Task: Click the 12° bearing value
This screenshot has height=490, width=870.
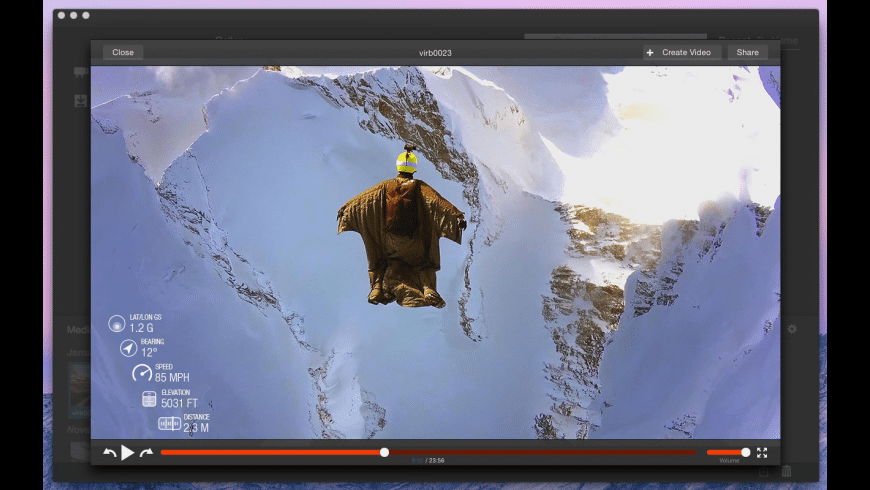Action: point(149,352)
